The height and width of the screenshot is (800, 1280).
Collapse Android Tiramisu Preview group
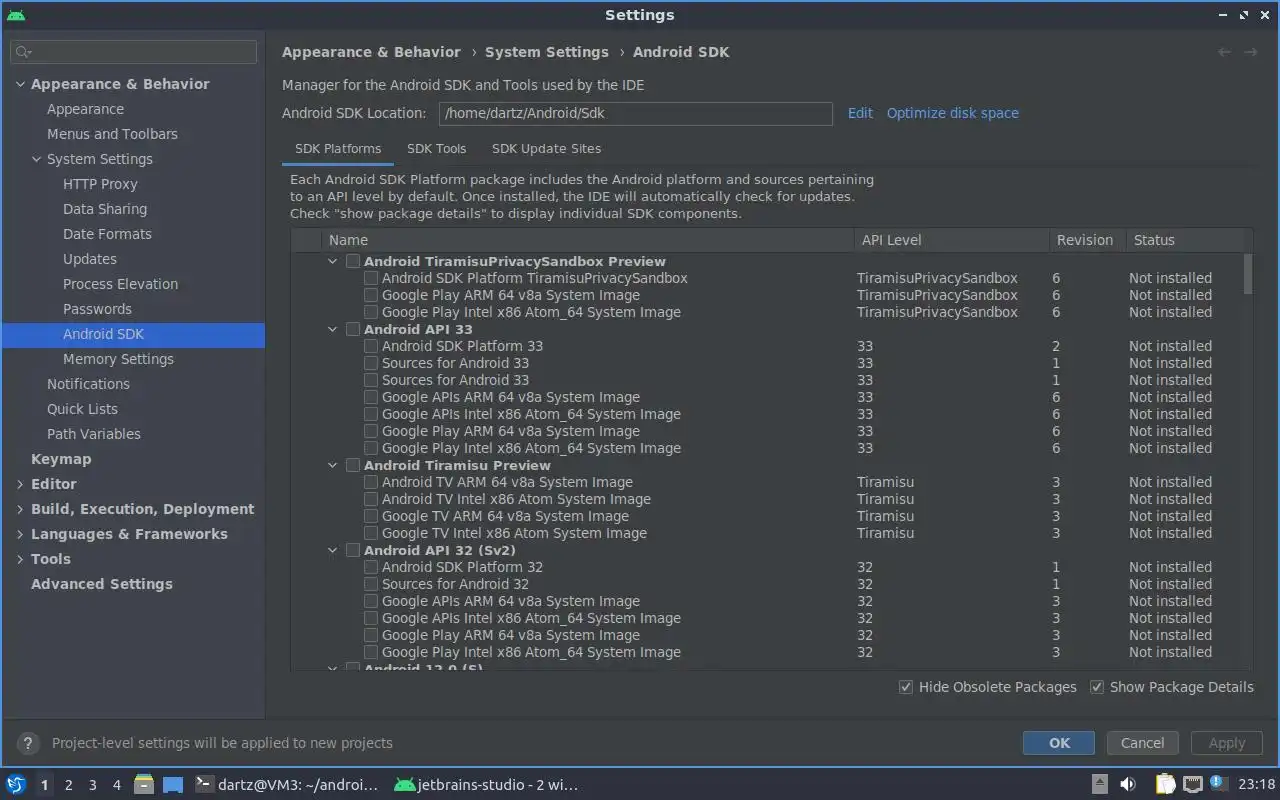tap(333, 465)
